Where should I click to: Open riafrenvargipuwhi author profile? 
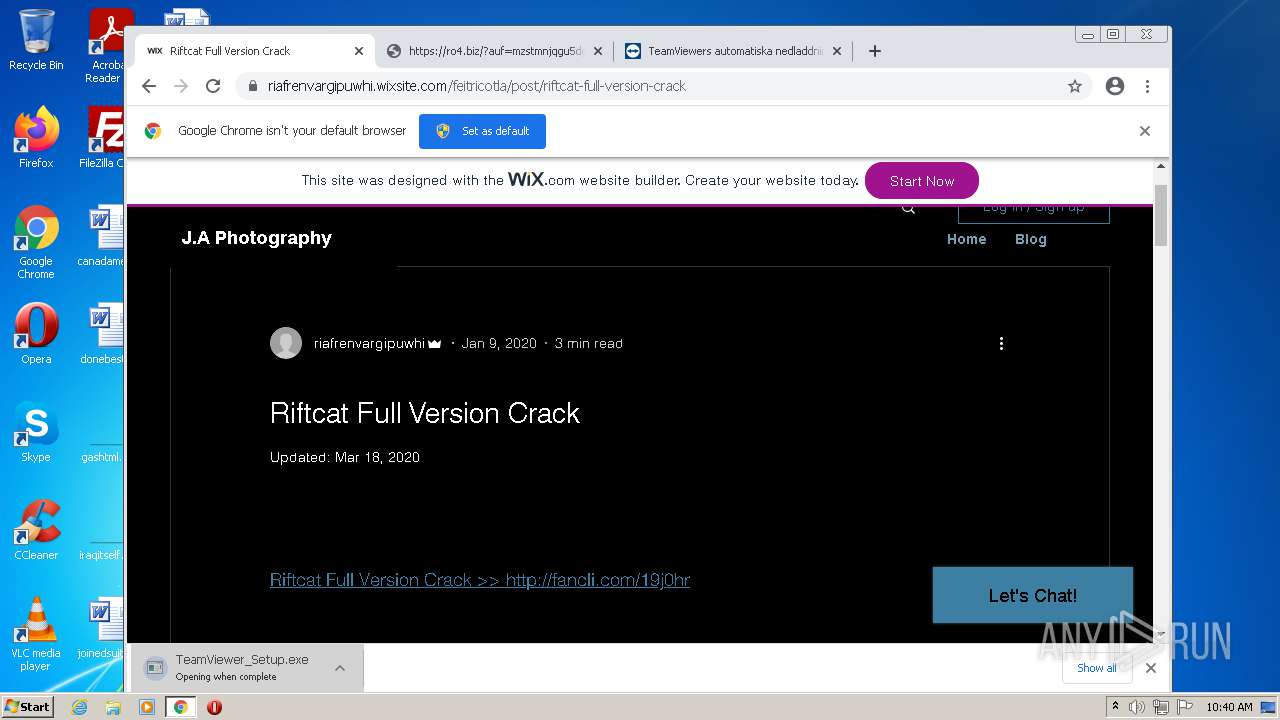pyautogui.click(x=369, y=343)
